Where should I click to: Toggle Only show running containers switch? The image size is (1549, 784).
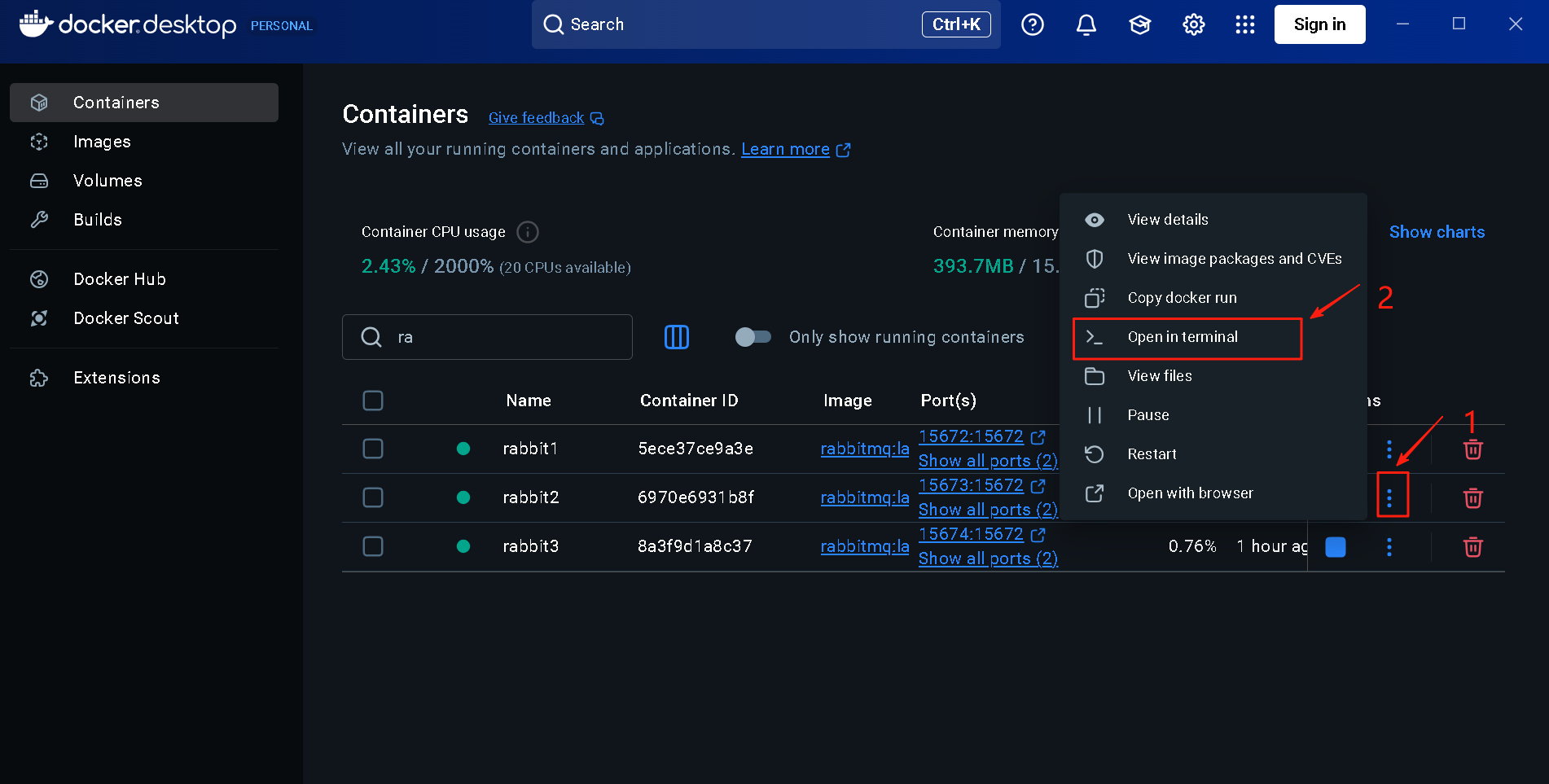[753, 337]
